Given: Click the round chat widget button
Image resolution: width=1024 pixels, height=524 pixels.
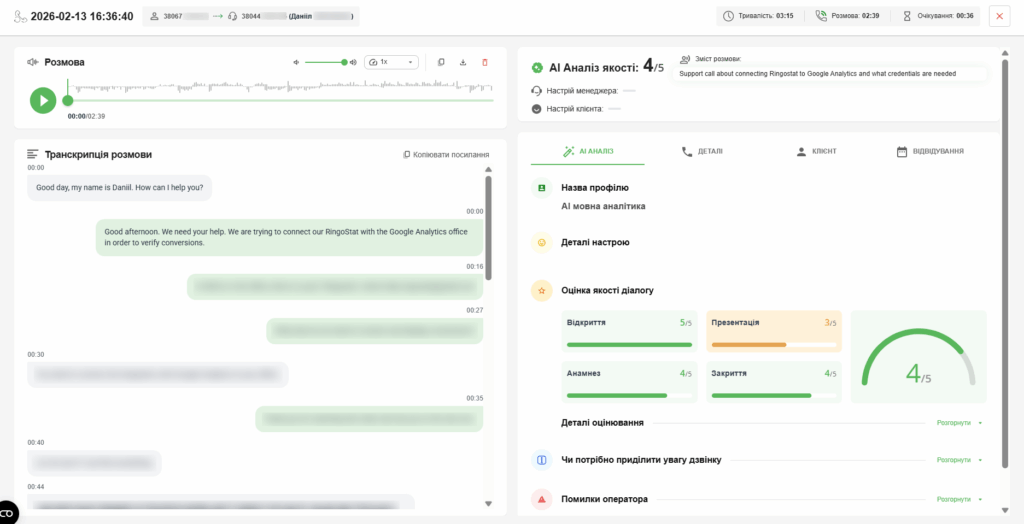Looking at the screenshot, I should (x=7, y=513).
